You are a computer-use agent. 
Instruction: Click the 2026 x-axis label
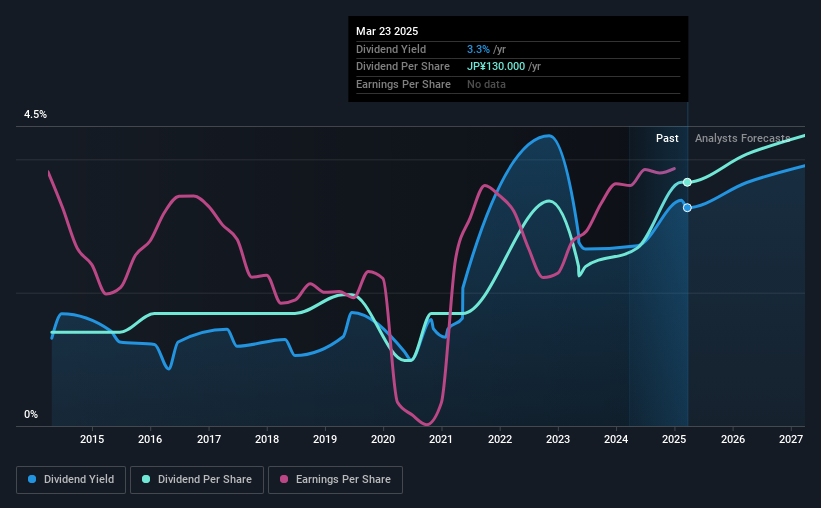pos(733,439)
